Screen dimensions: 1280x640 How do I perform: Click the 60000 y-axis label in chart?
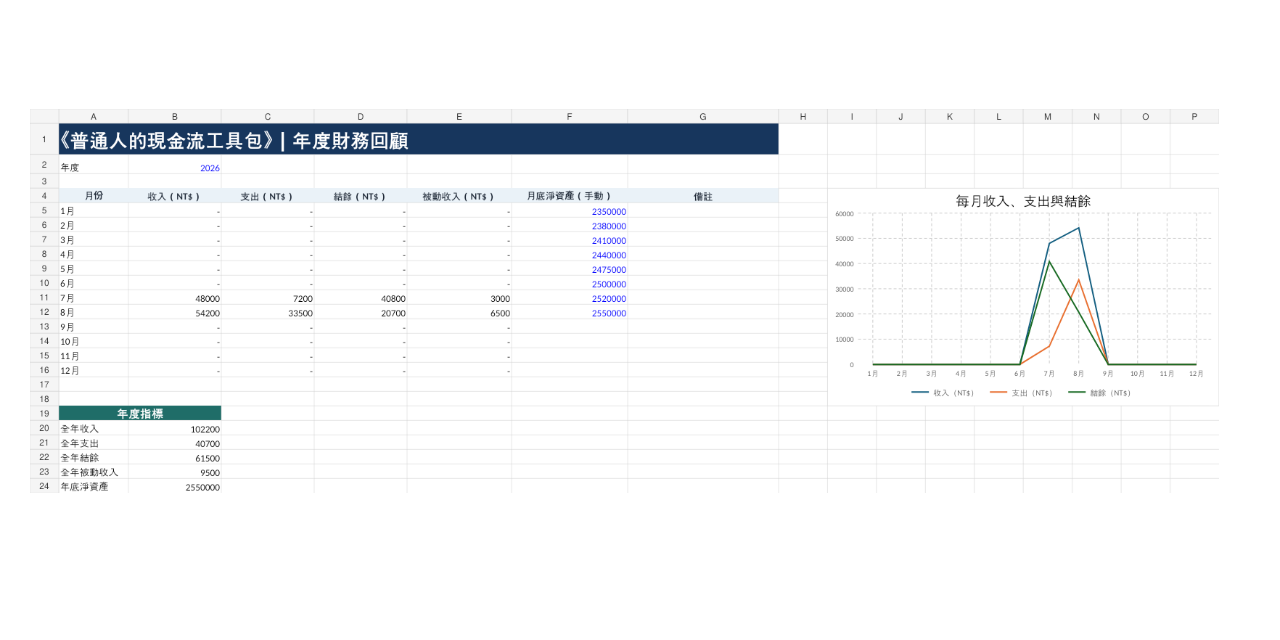[x=844, y=214]
